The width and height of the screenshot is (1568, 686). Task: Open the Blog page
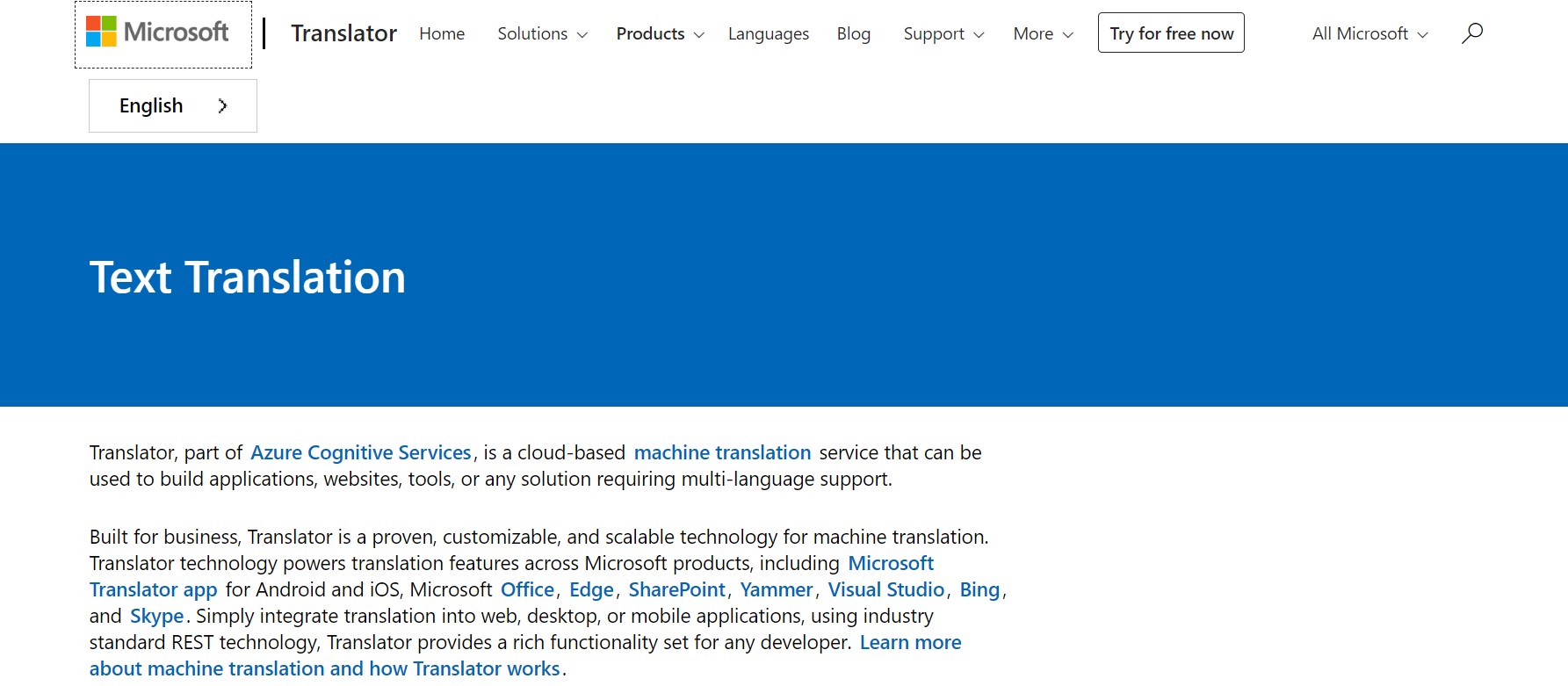click(854, 33)
